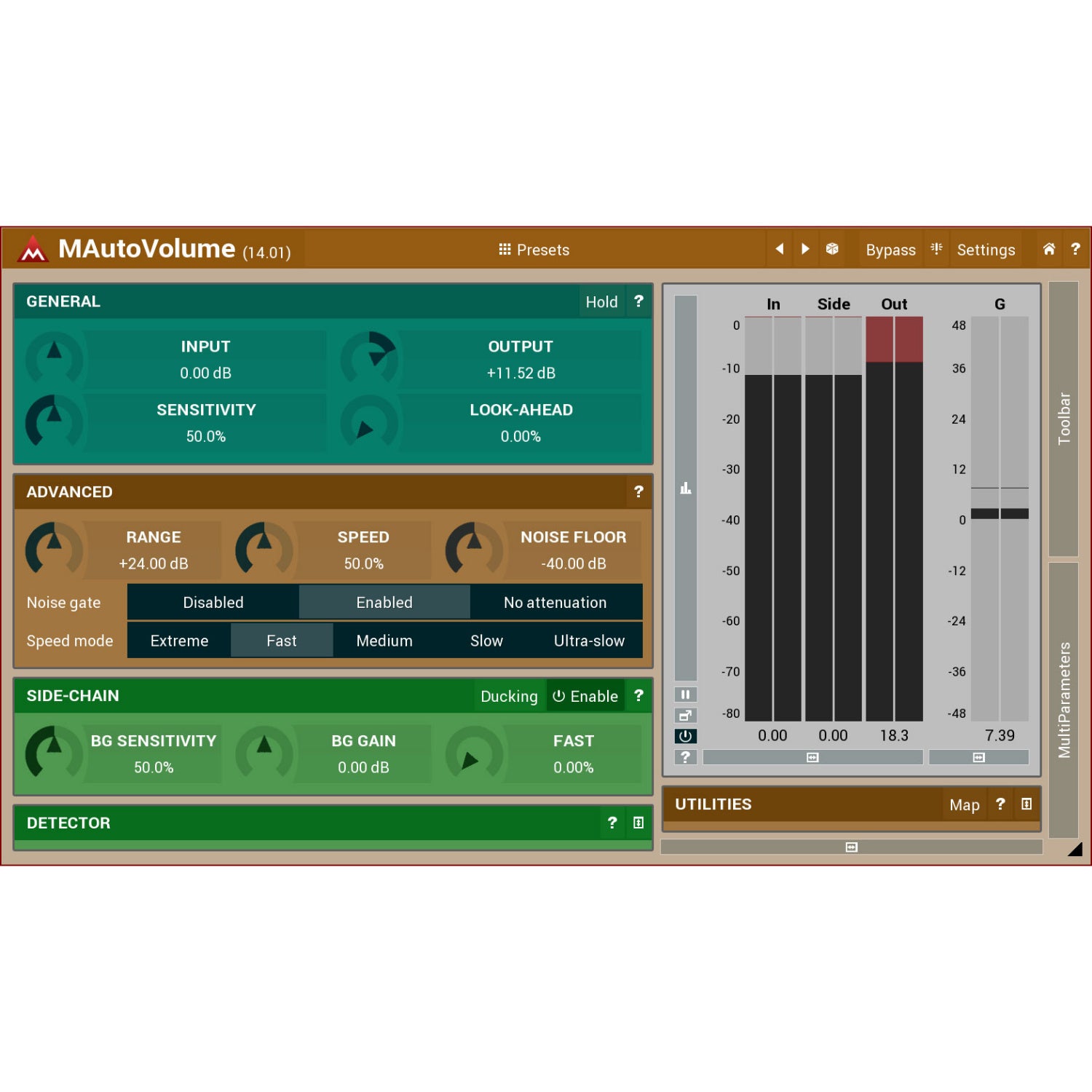Set Noise gate to No attenuation
Image resolution: width=1092 pixels, height=1092 pixels.
[x=555, y=602]
